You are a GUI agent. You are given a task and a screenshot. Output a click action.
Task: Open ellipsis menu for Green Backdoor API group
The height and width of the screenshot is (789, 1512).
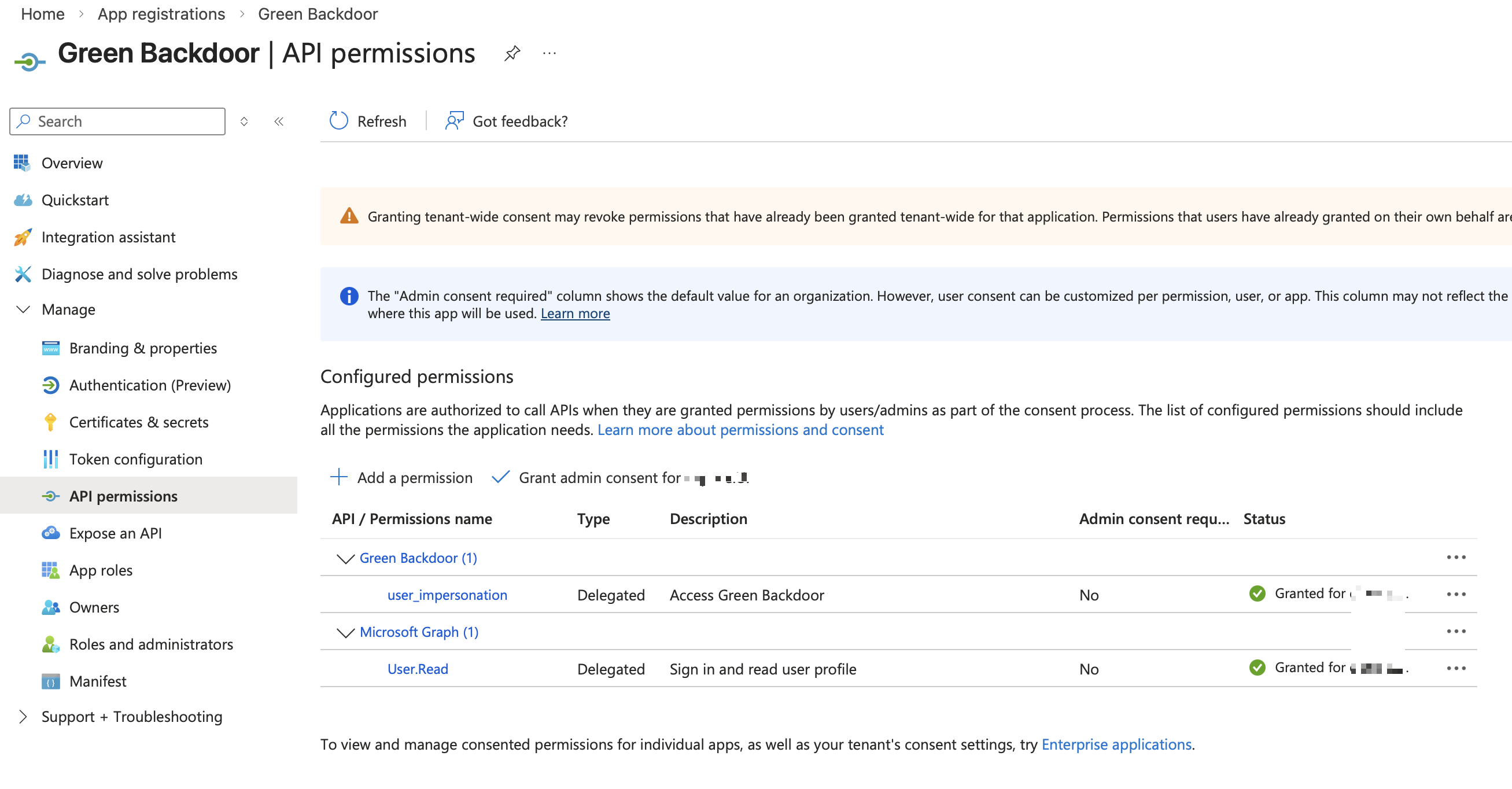(x=1456, y=557)
